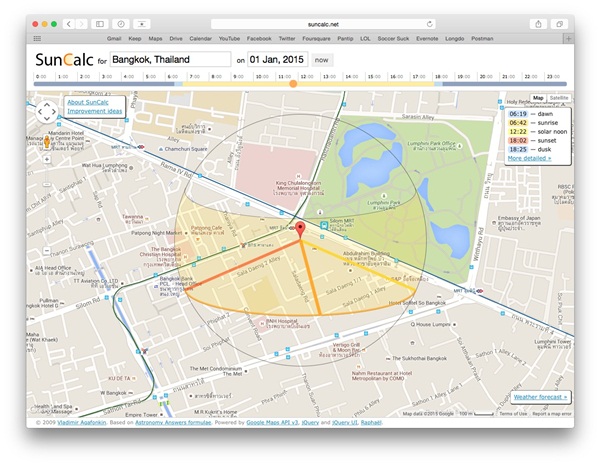The height and width of the screenshot is (465, 600).
Task: Open the Astronomy Answers formulae link
Action: (x=173, y=423)
